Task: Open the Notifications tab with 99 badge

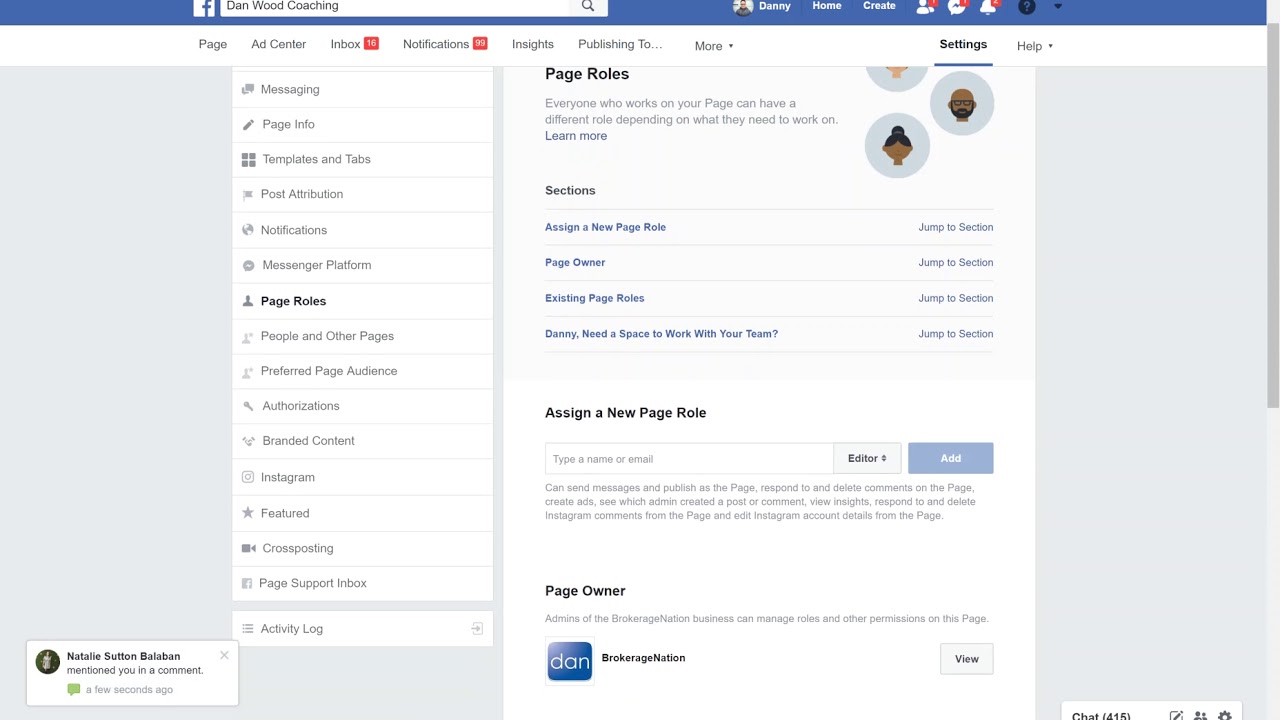Action: coord(445,44)
